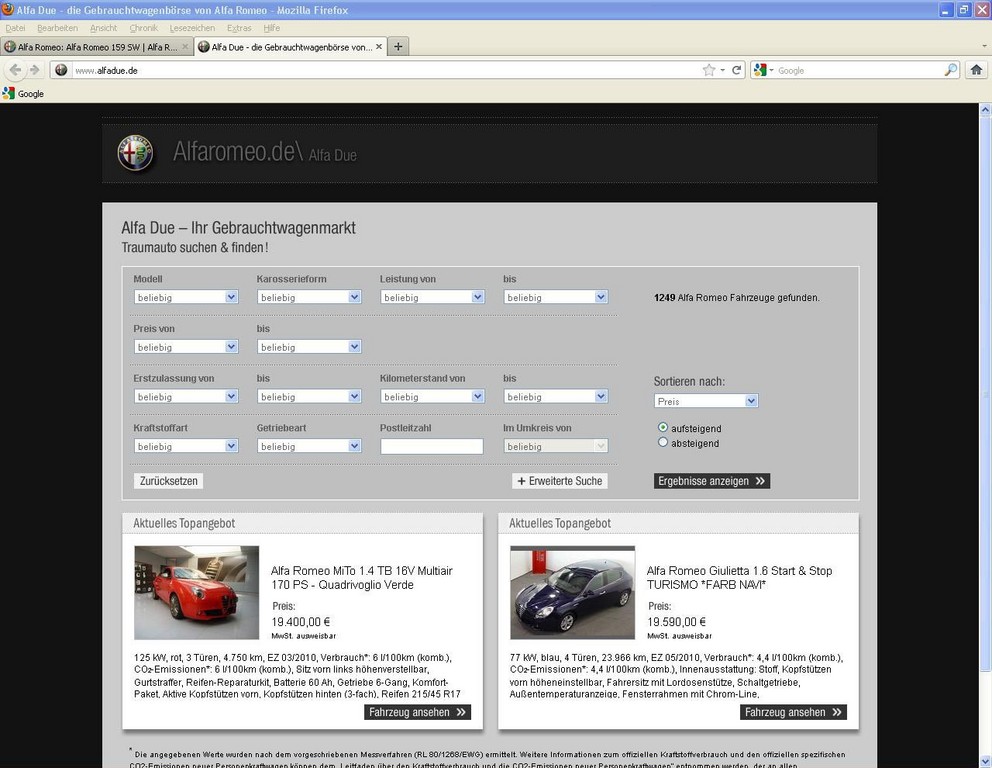Click the page vertical scrollbar up arrow

[986, 109]
